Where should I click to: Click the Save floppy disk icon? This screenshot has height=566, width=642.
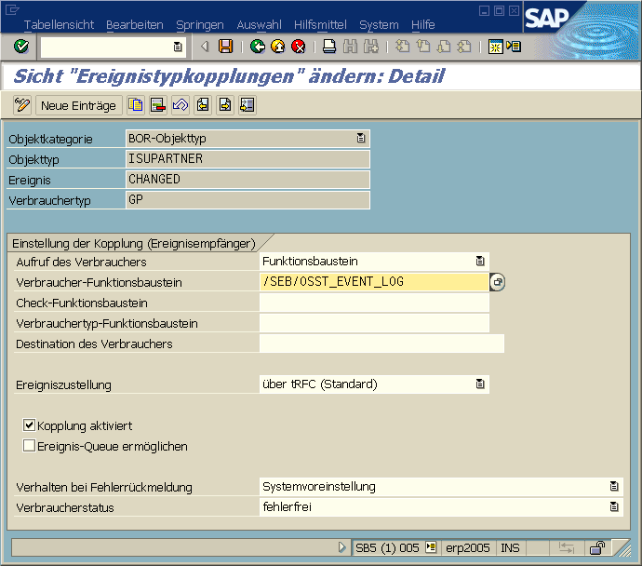click(x=226, y=46)
